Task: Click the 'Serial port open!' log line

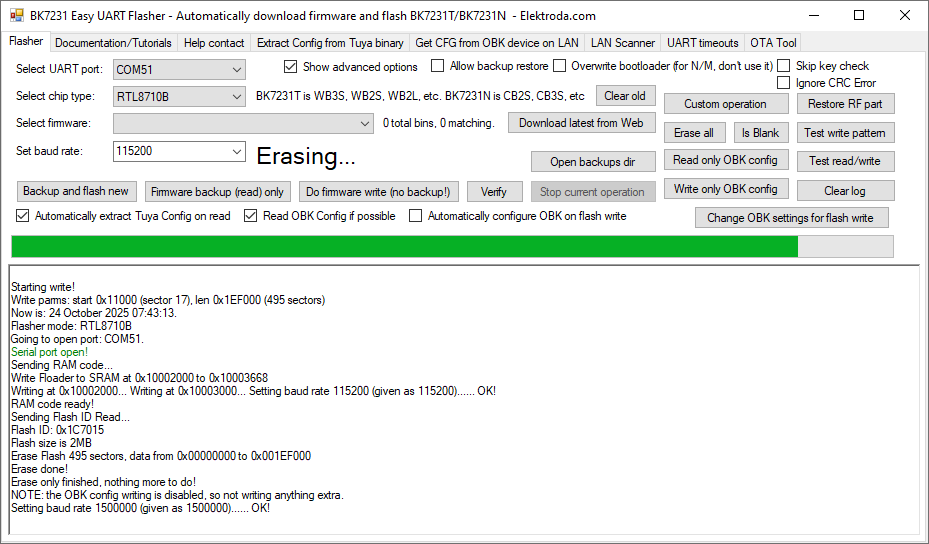Action: [49, 352]
